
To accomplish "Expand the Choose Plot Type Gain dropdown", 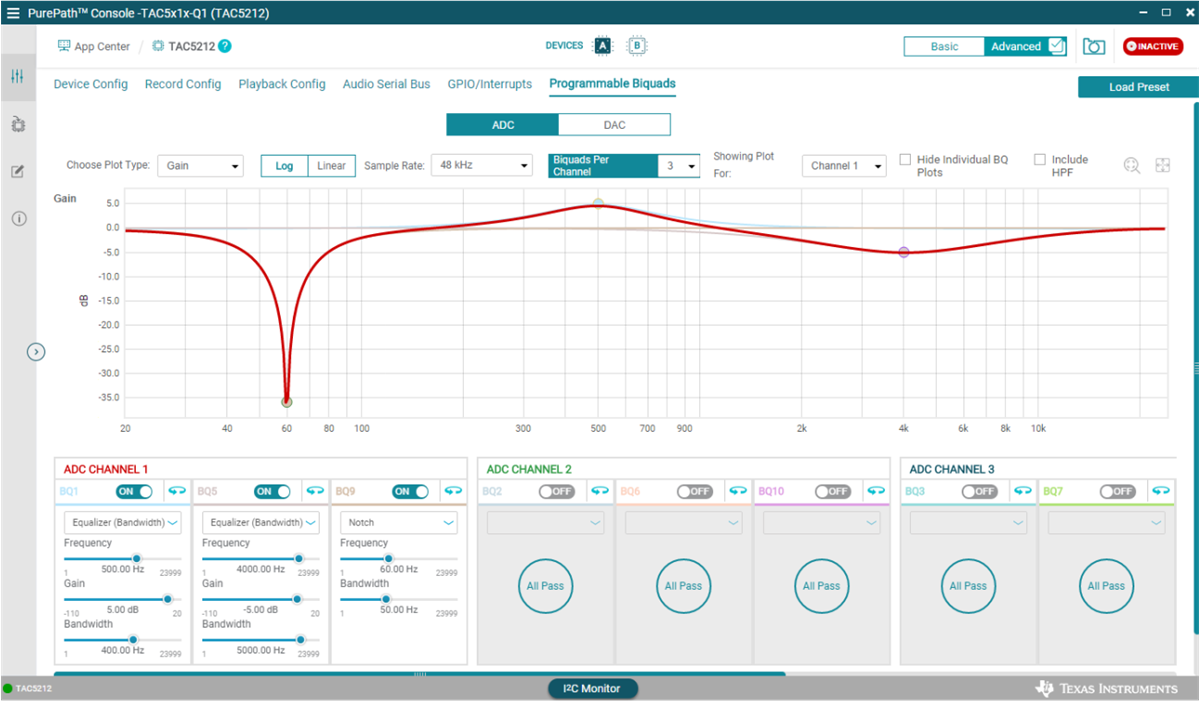I will click(x=200, y=165).
